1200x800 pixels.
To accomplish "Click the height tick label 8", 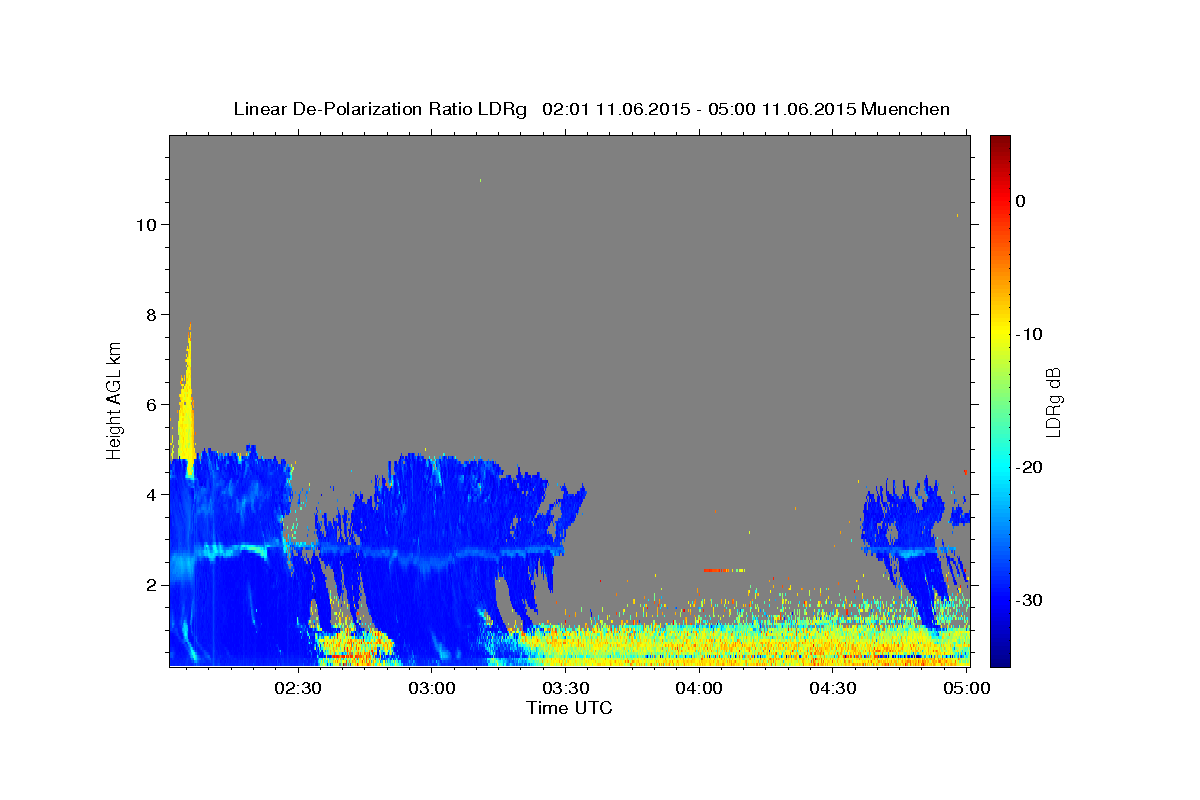I will pyautogui.click(x=150, y=314).
